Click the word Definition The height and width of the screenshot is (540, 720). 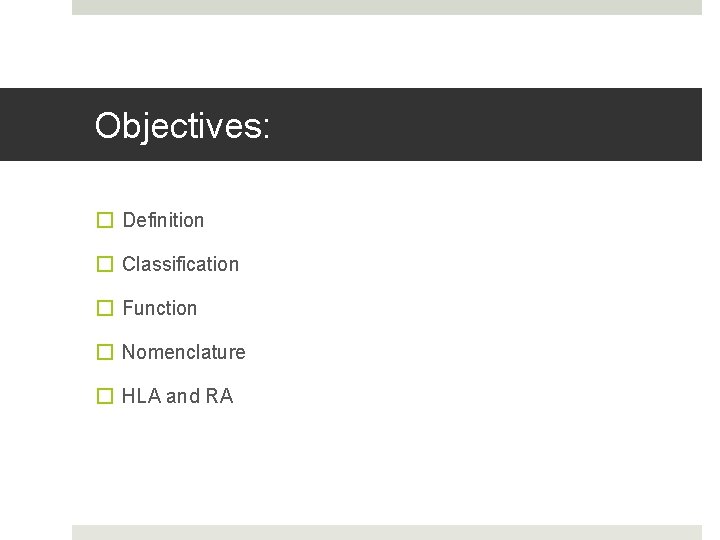click(x=163, y=220)
